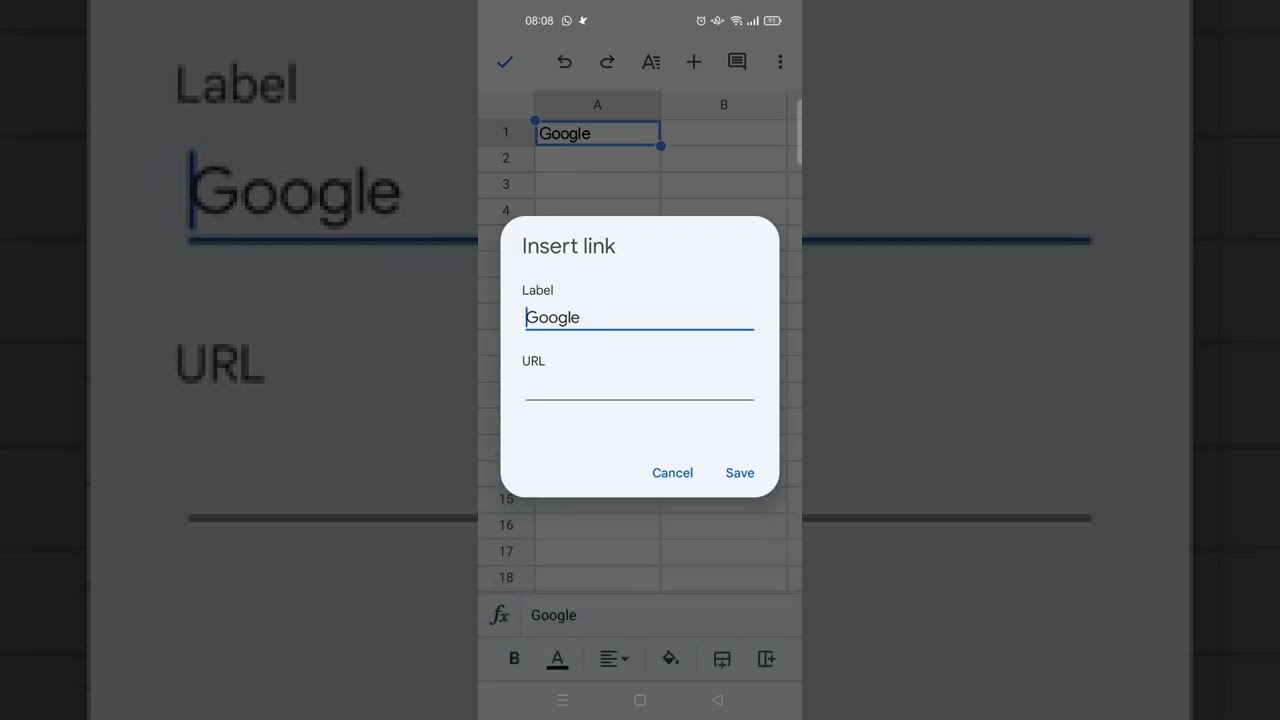Image resolution: width=1280 pixels, height=720 pixels.
Task: Open the text formatting options icon
Action: 651,62
